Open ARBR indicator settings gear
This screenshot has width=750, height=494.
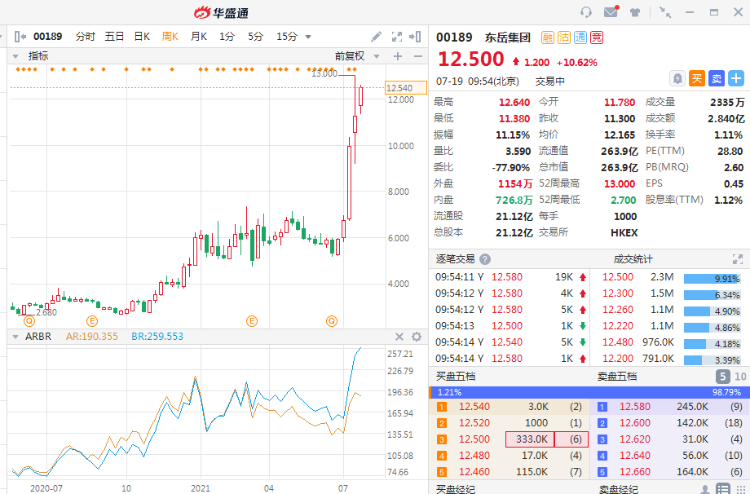coord(417,337)
